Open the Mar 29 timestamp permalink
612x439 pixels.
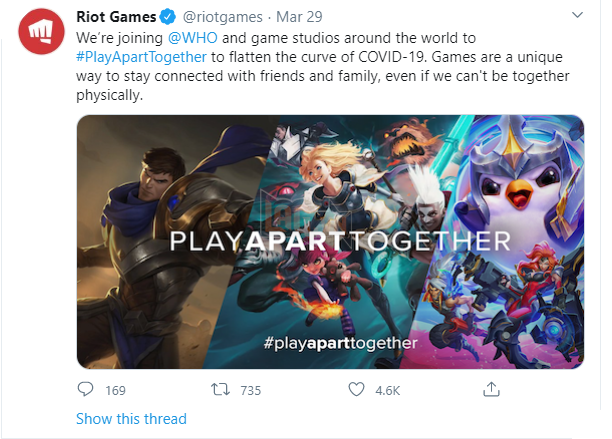click(300, 17)
